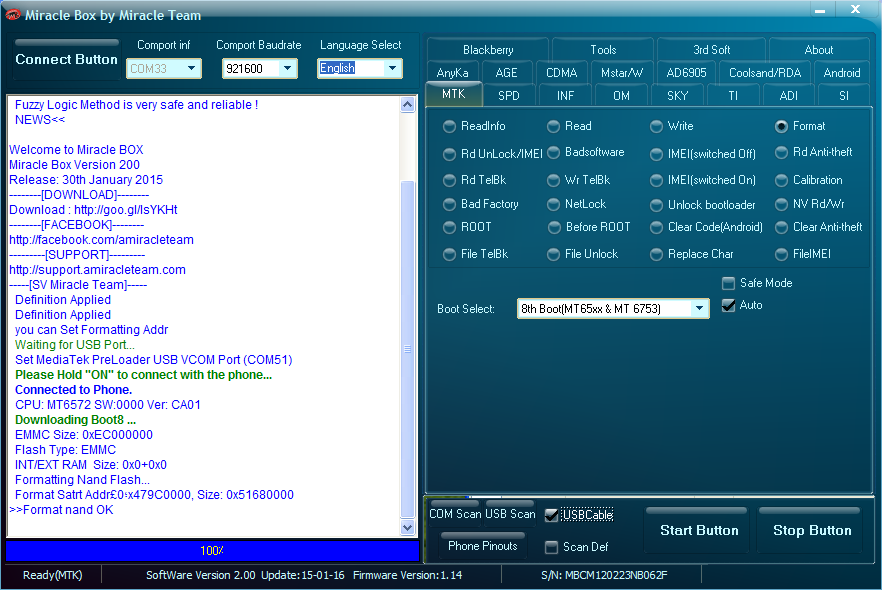Screen dimensions: 882x590
Task: Select the ReadInfo radio option
Action: point(449,126)
